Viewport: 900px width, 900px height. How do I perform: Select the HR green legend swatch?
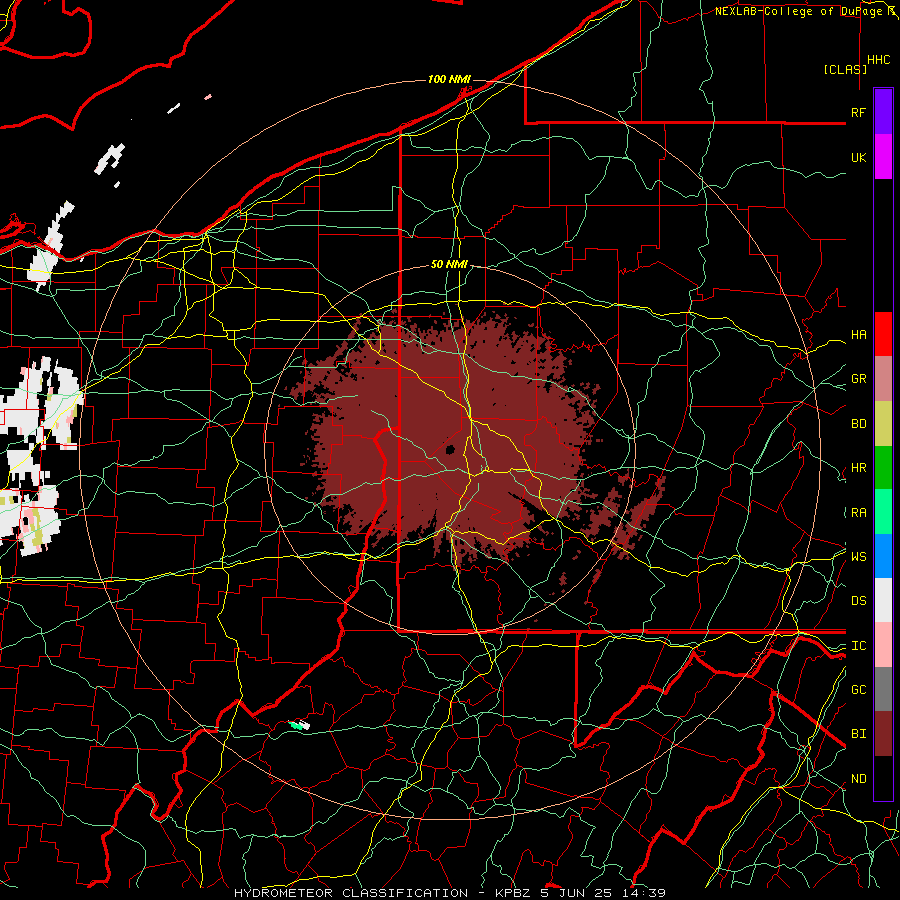pyautogui.click(x=883, y=467)
